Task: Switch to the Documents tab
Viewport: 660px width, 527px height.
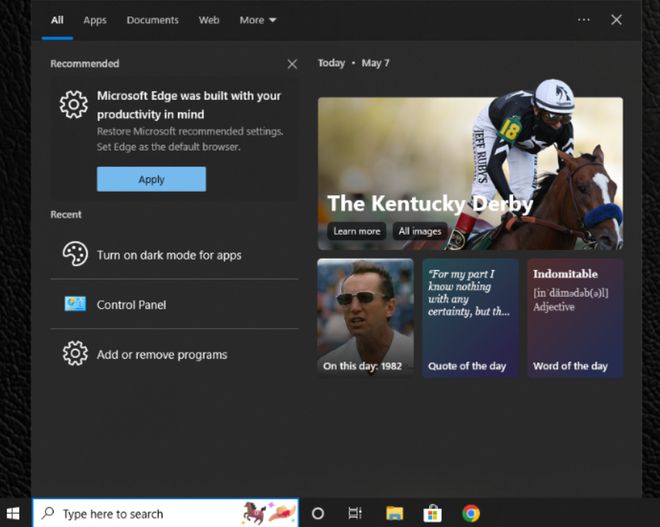Action: coord(152,20)
